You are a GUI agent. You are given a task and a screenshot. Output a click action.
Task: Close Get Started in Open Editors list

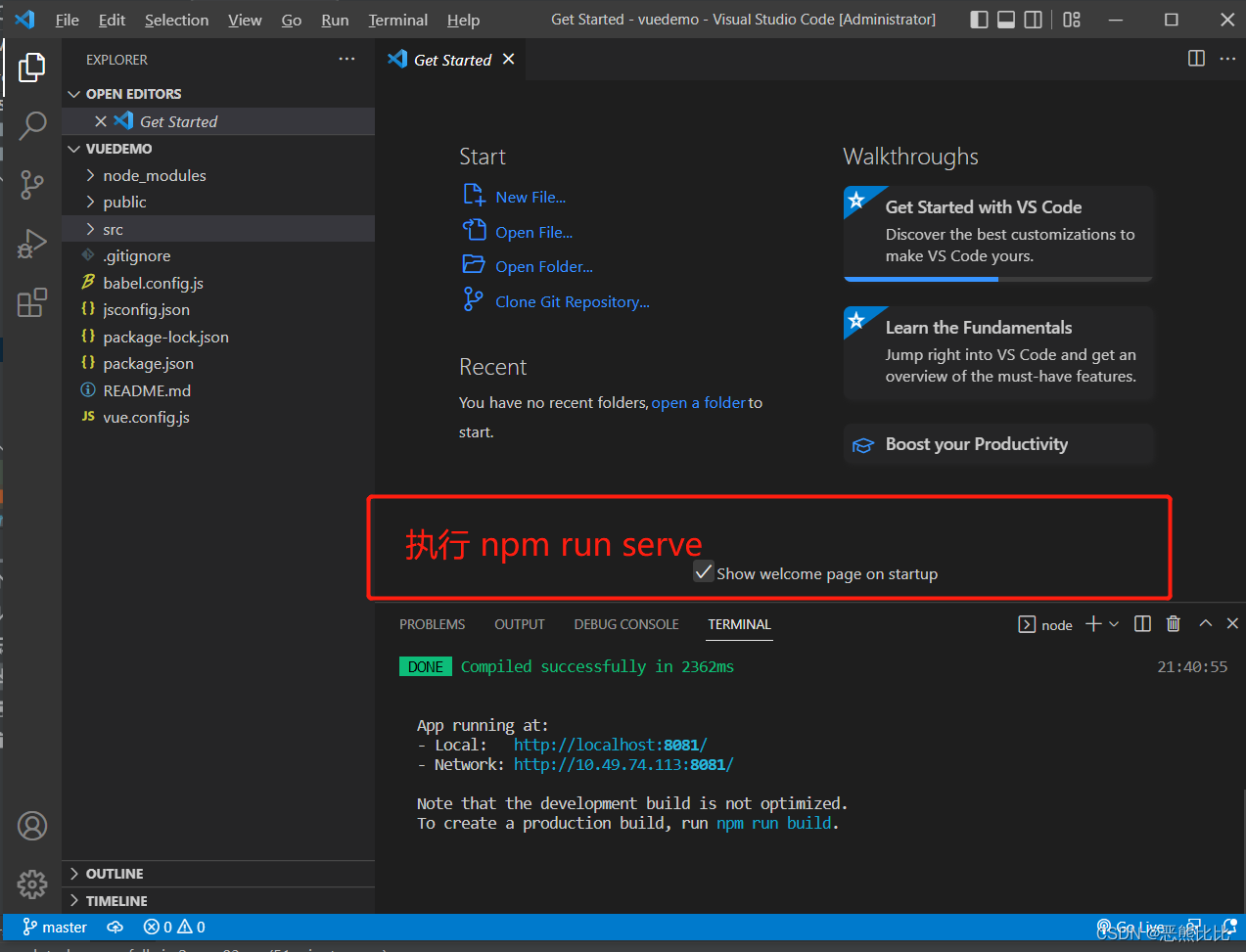[x=101, y=121]
